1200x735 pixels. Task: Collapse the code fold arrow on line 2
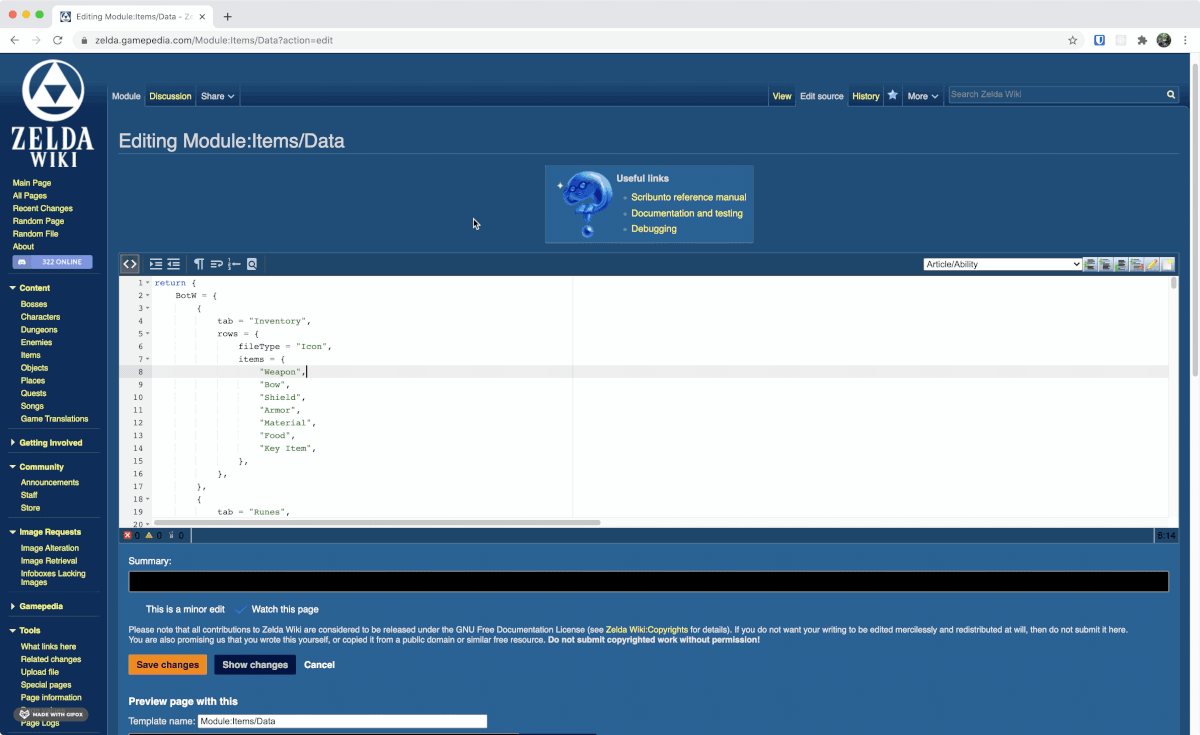(147, 295)
